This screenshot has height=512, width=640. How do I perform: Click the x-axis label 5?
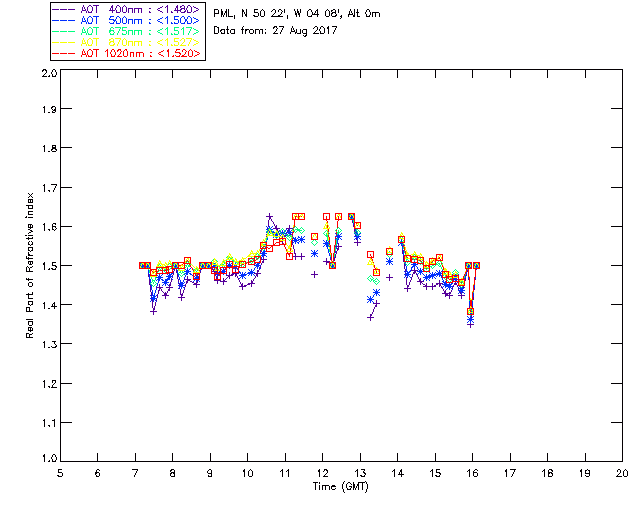tap(60, 473)
